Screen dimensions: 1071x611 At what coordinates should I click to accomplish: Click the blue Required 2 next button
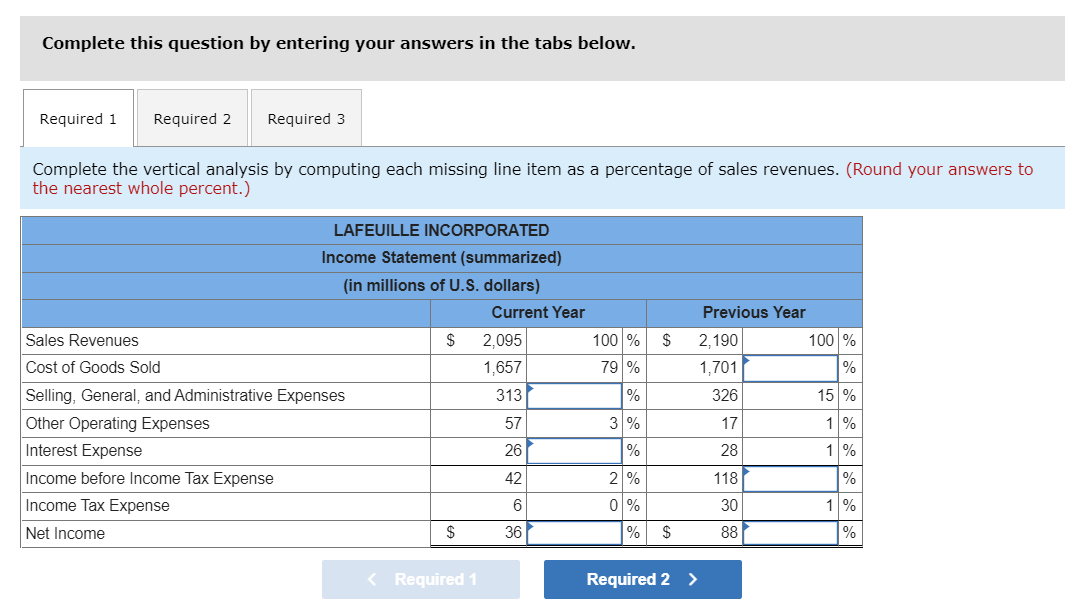pos(643,580)
